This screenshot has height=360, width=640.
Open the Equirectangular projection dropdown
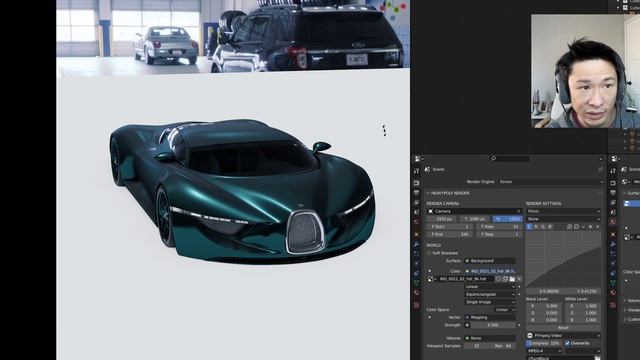(490, 294)
